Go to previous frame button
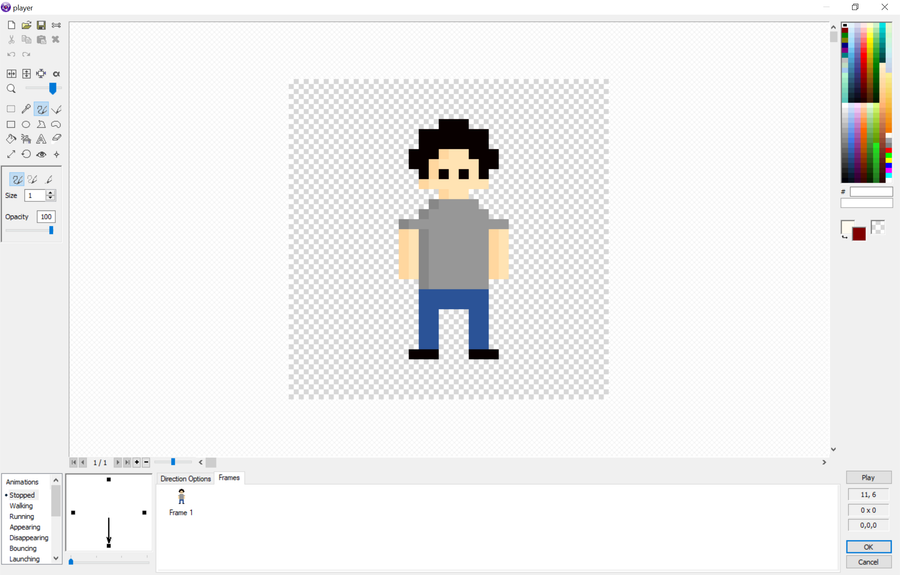Image resolution: width=900 pixels, height=575 pixels. click(83, 463)
